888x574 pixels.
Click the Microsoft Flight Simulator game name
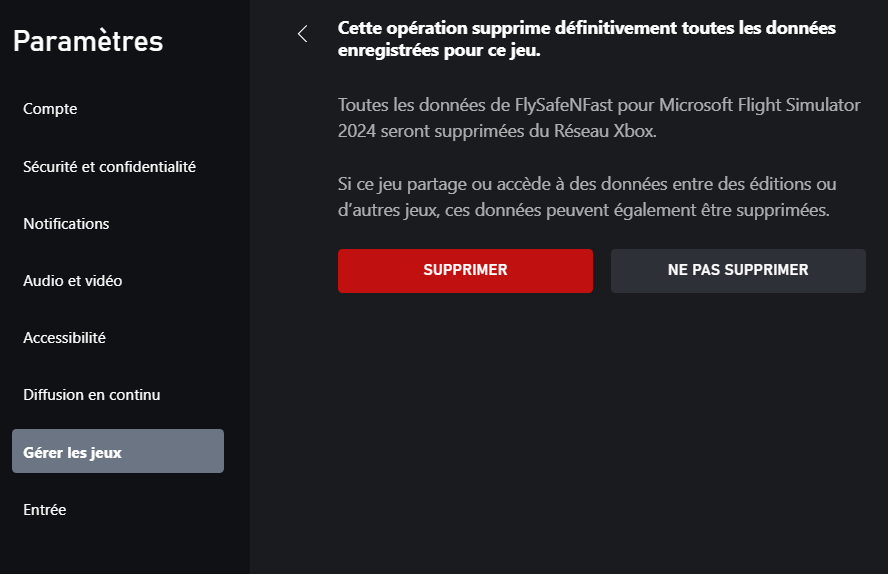coord(737,105)
